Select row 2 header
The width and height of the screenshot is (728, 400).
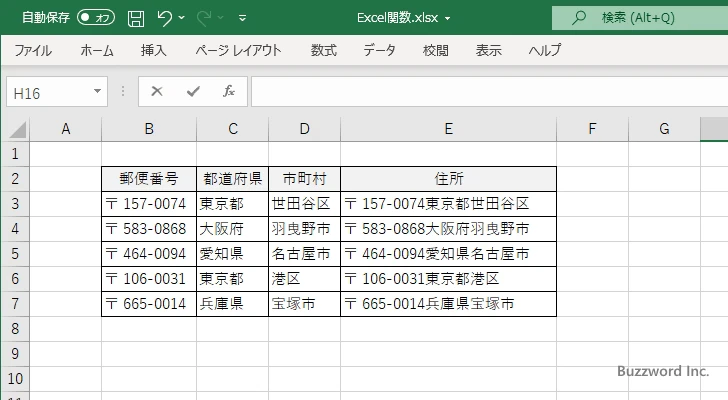point(15,179)
